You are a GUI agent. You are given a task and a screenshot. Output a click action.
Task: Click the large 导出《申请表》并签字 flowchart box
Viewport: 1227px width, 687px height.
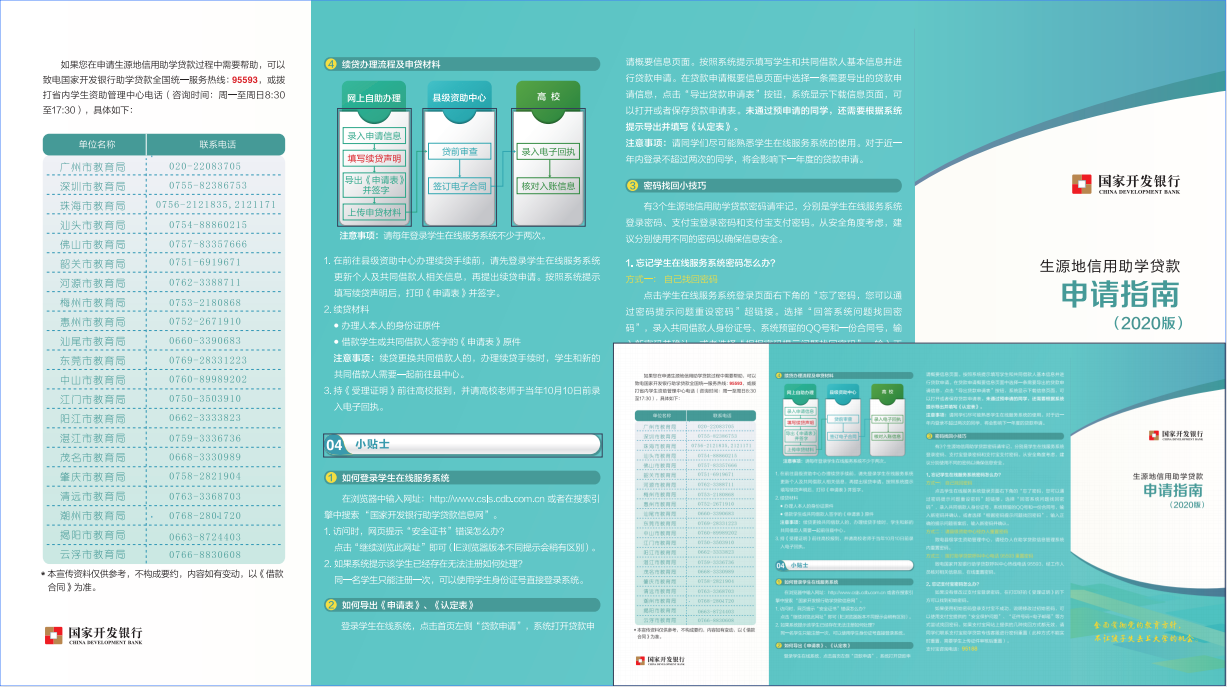click(374, 185)
